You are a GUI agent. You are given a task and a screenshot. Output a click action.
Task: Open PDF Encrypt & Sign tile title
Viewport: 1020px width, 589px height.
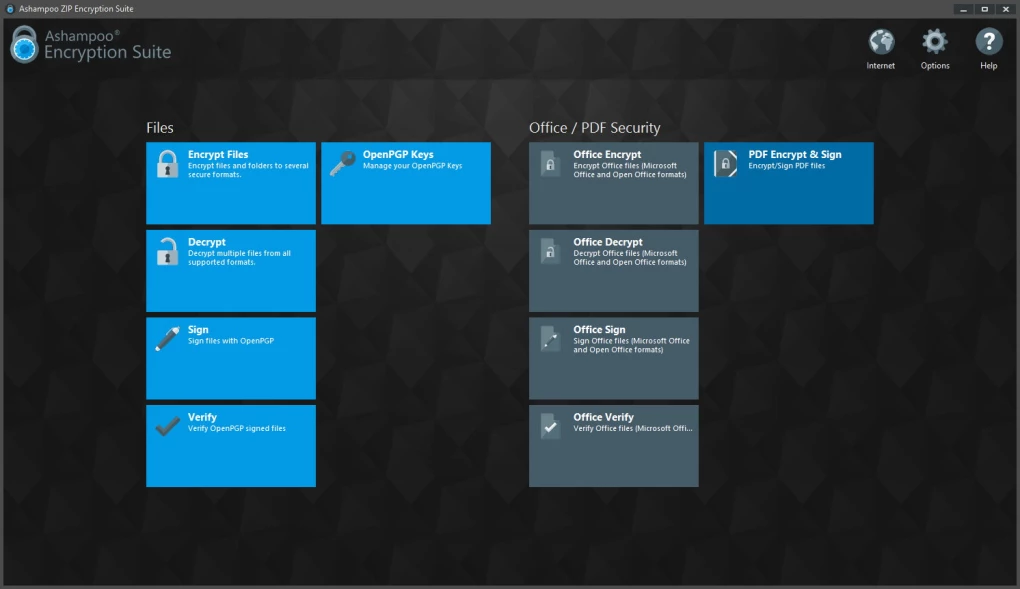[795, 155]
